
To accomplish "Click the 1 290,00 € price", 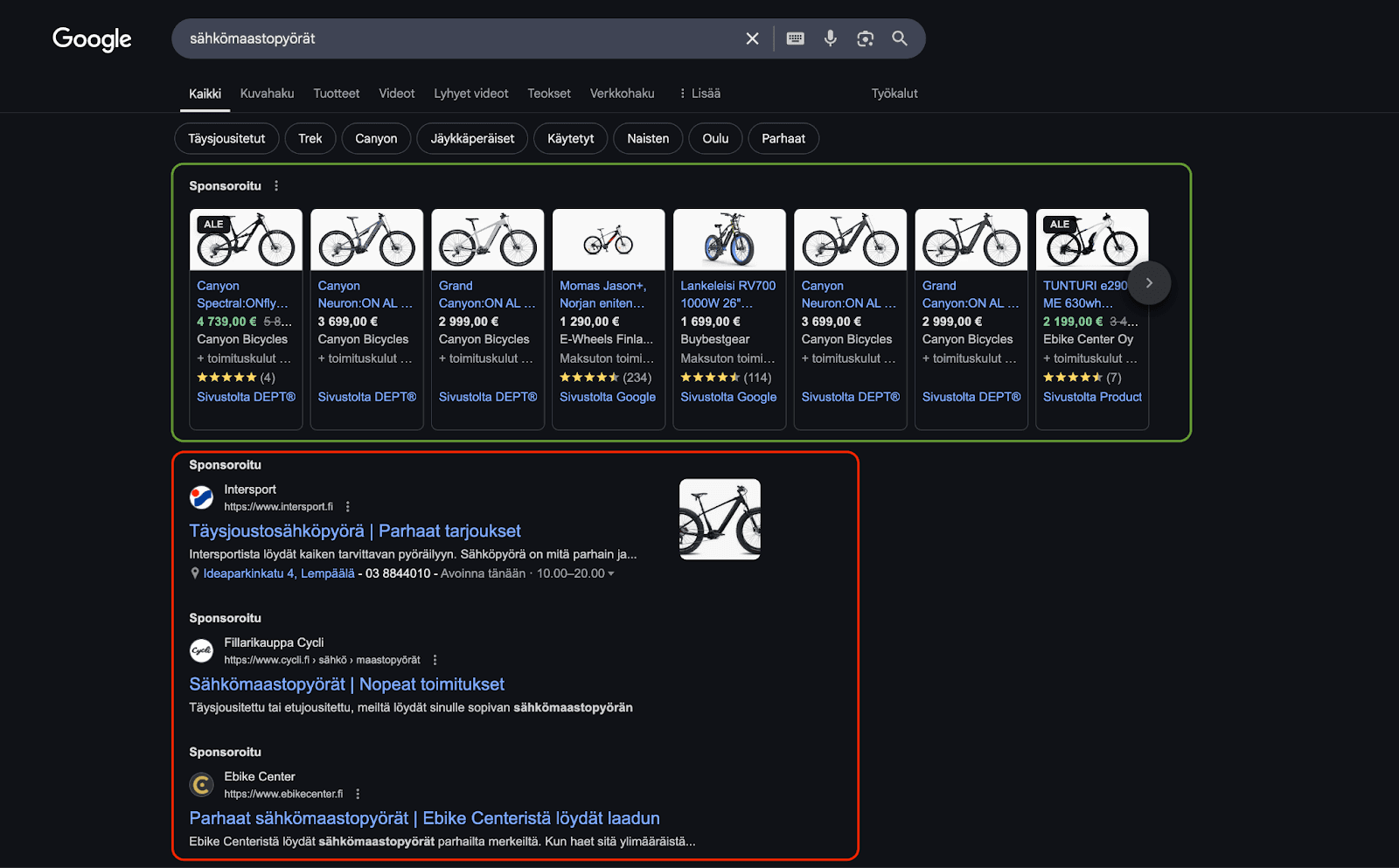I will pos(589,322).
